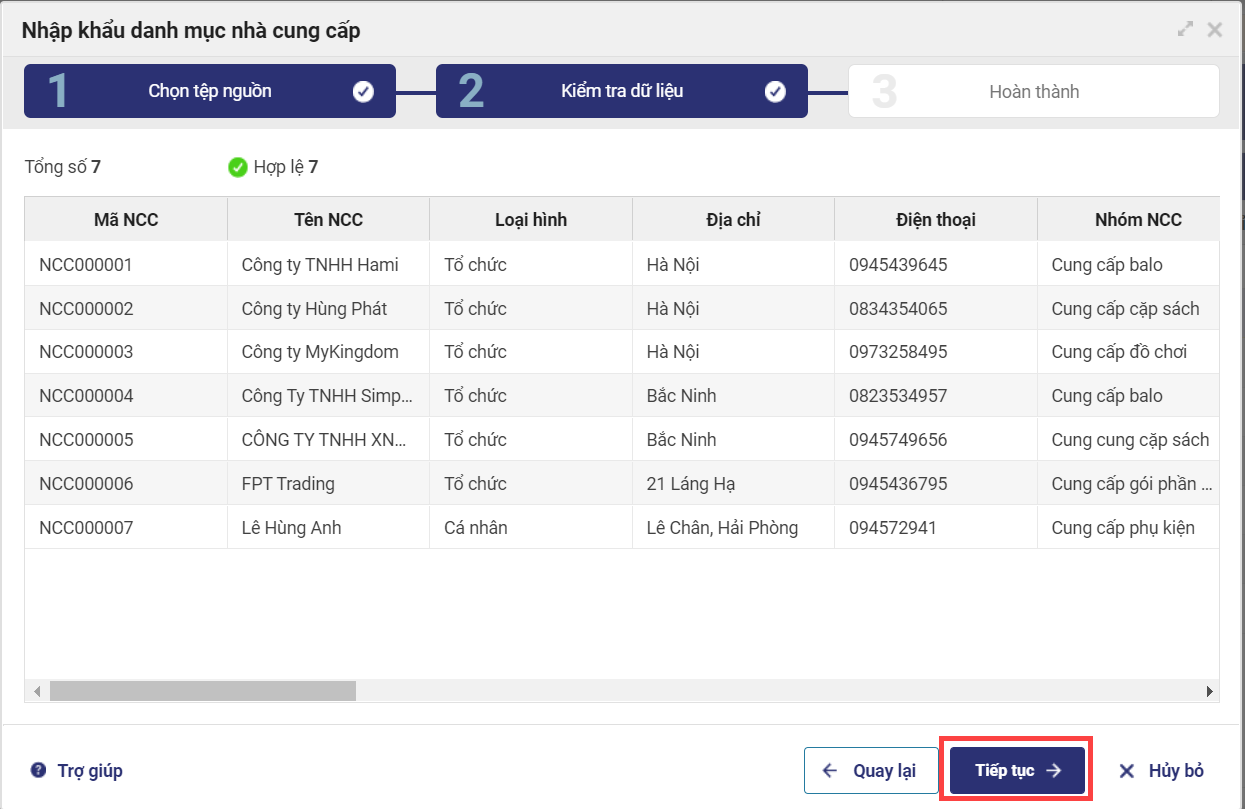Open step 3 Hoàn thành
The image size is (1245, 809).
1033,92
